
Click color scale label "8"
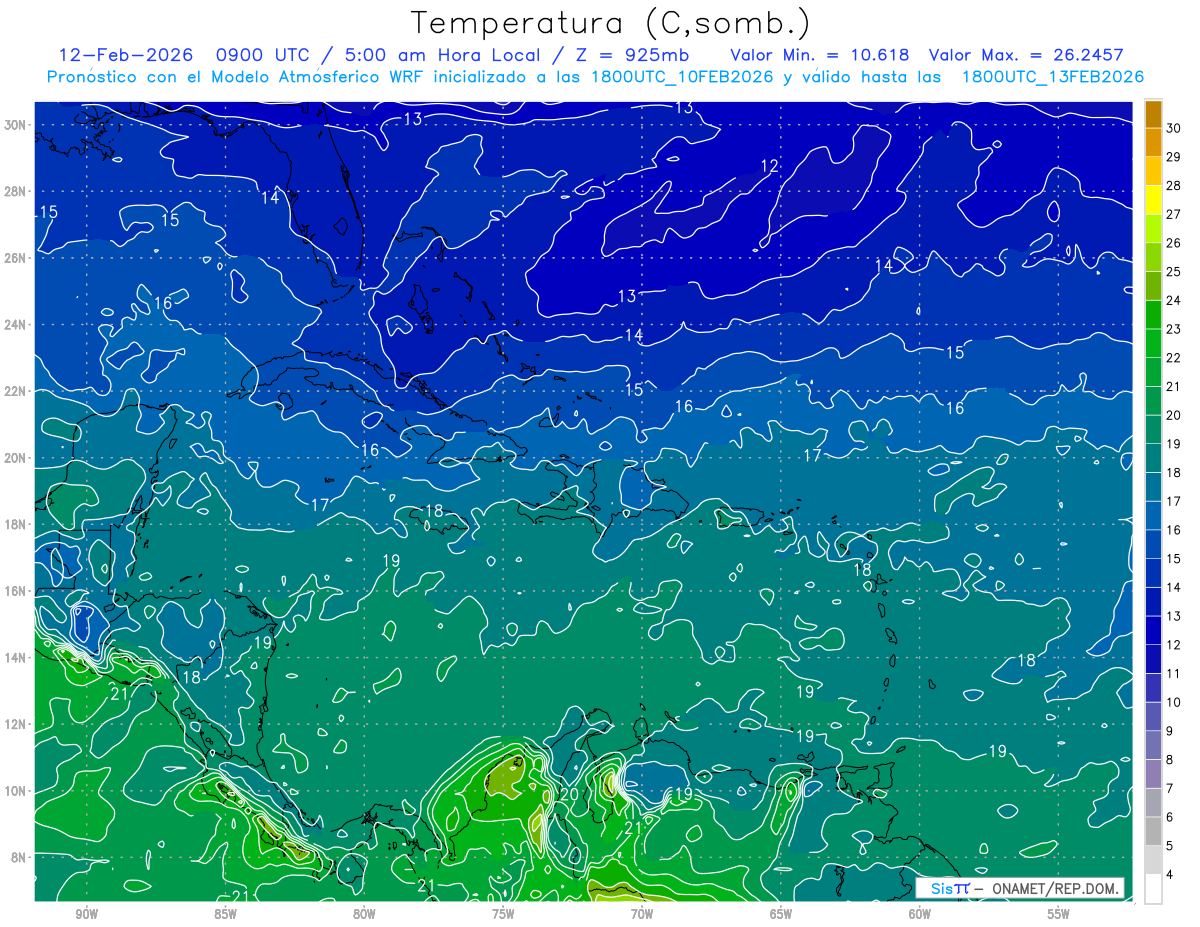(1170, 760)
